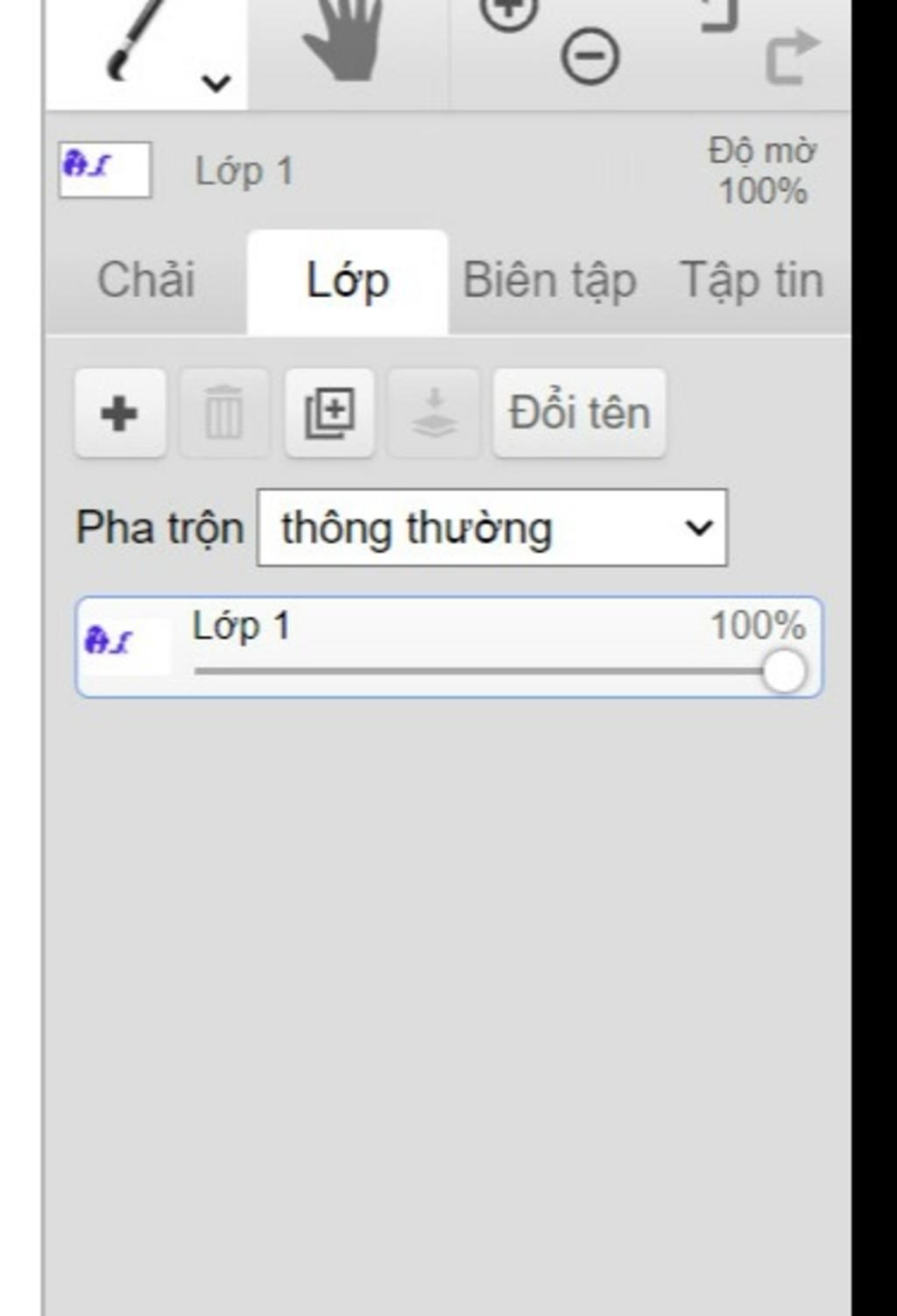The width and height of the screenshot is (897, 1316).
Task: Click the merge layer down icon
Action: tap(434, 414)
